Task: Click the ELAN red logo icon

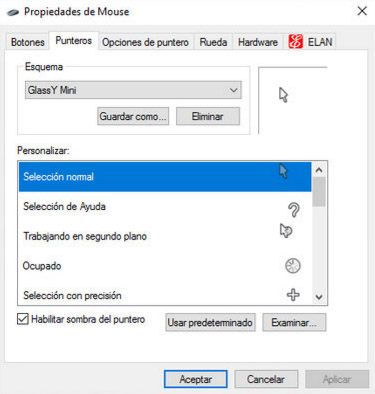Action: 296,42
